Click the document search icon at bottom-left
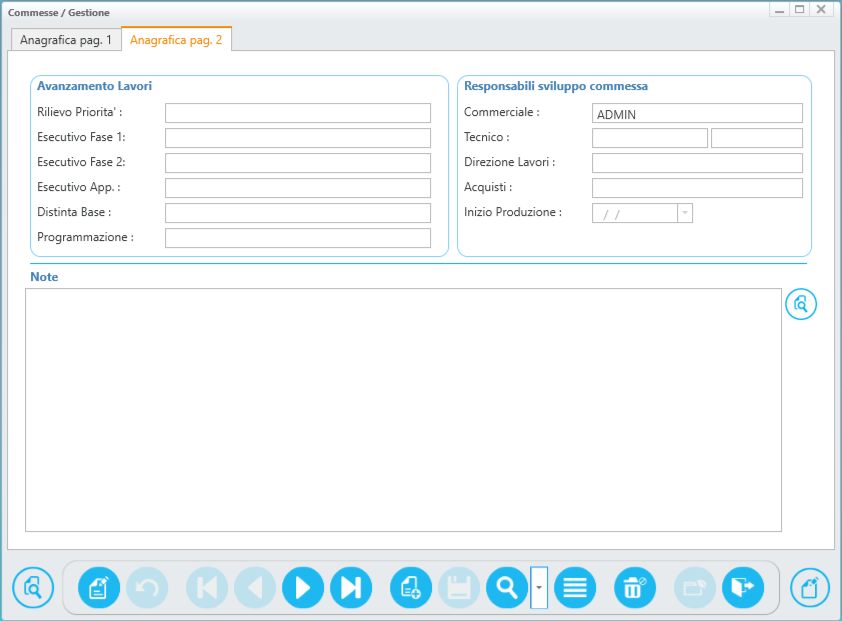The image size is (842, 621). 33,587
